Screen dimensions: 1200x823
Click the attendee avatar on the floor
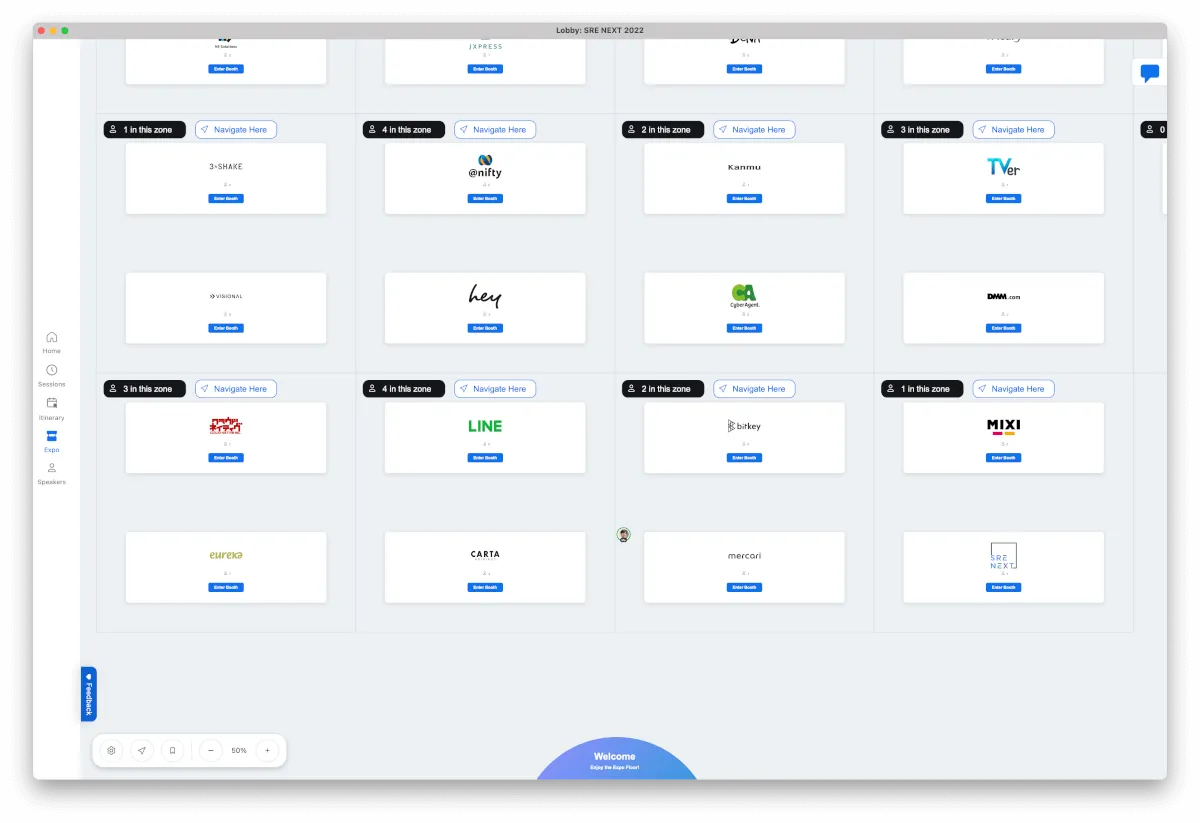pyautogui.click(x=624, y=535)
